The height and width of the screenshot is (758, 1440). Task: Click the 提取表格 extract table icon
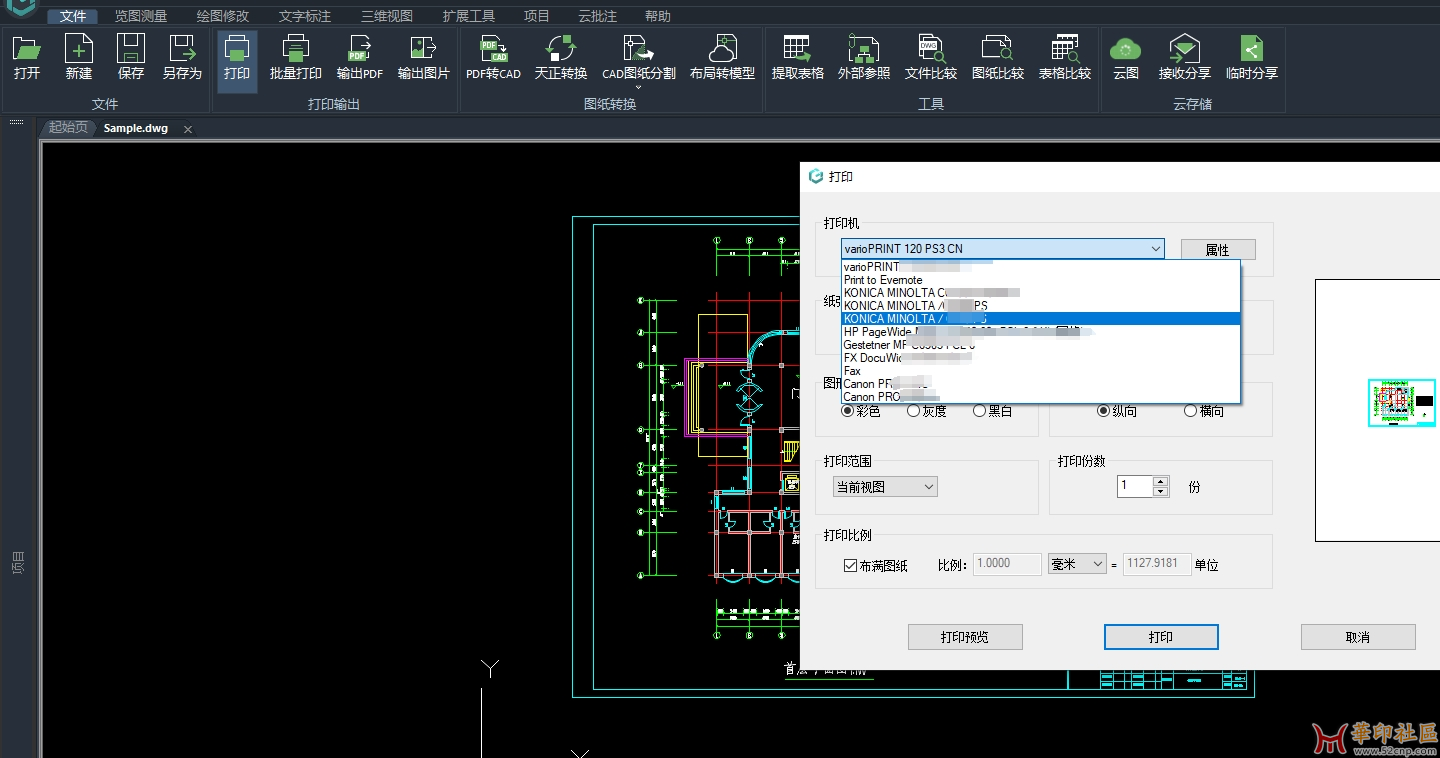click(x=798, y=48)
